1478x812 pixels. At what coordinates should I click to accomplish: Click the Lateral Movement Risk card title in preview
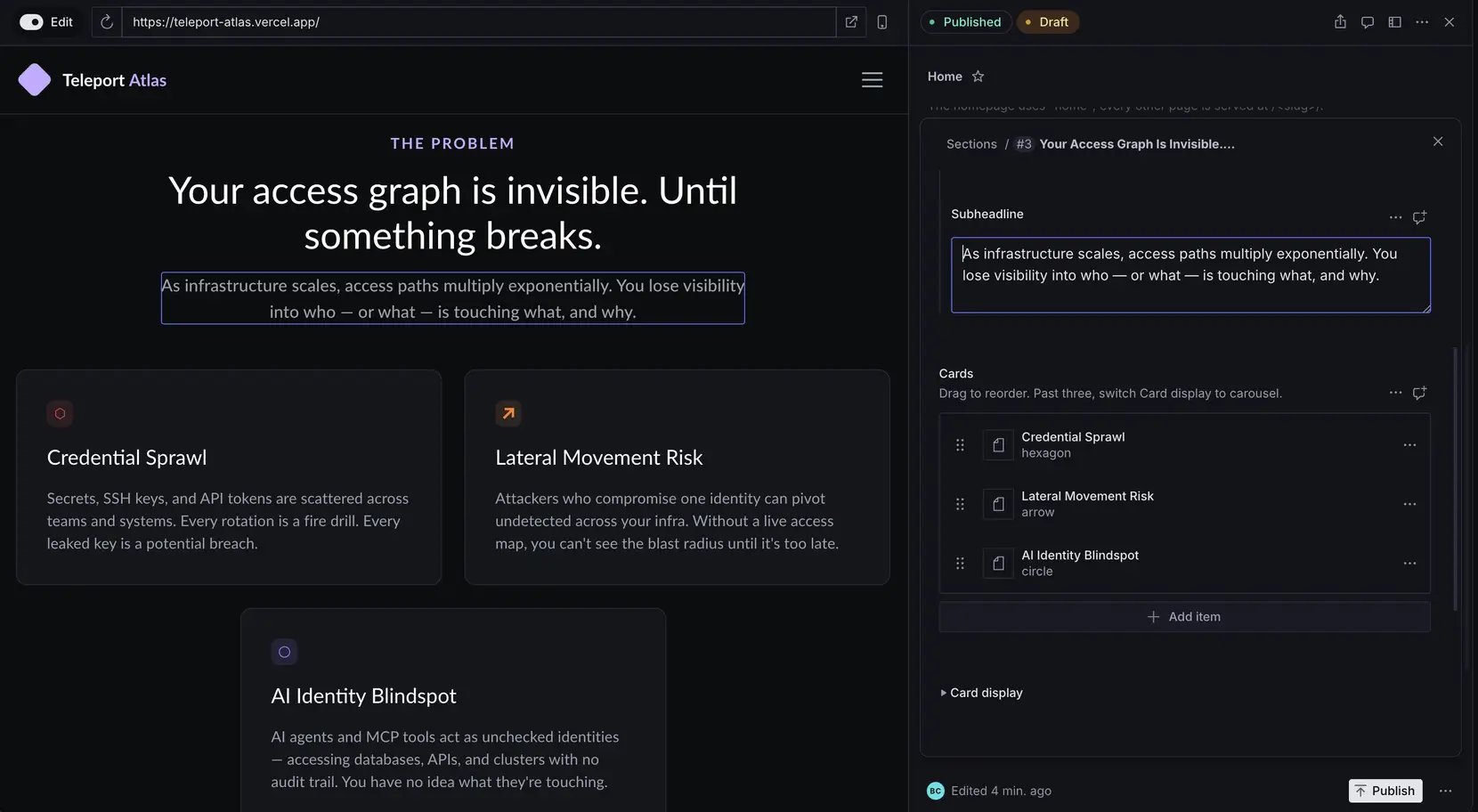pos(599,458)
